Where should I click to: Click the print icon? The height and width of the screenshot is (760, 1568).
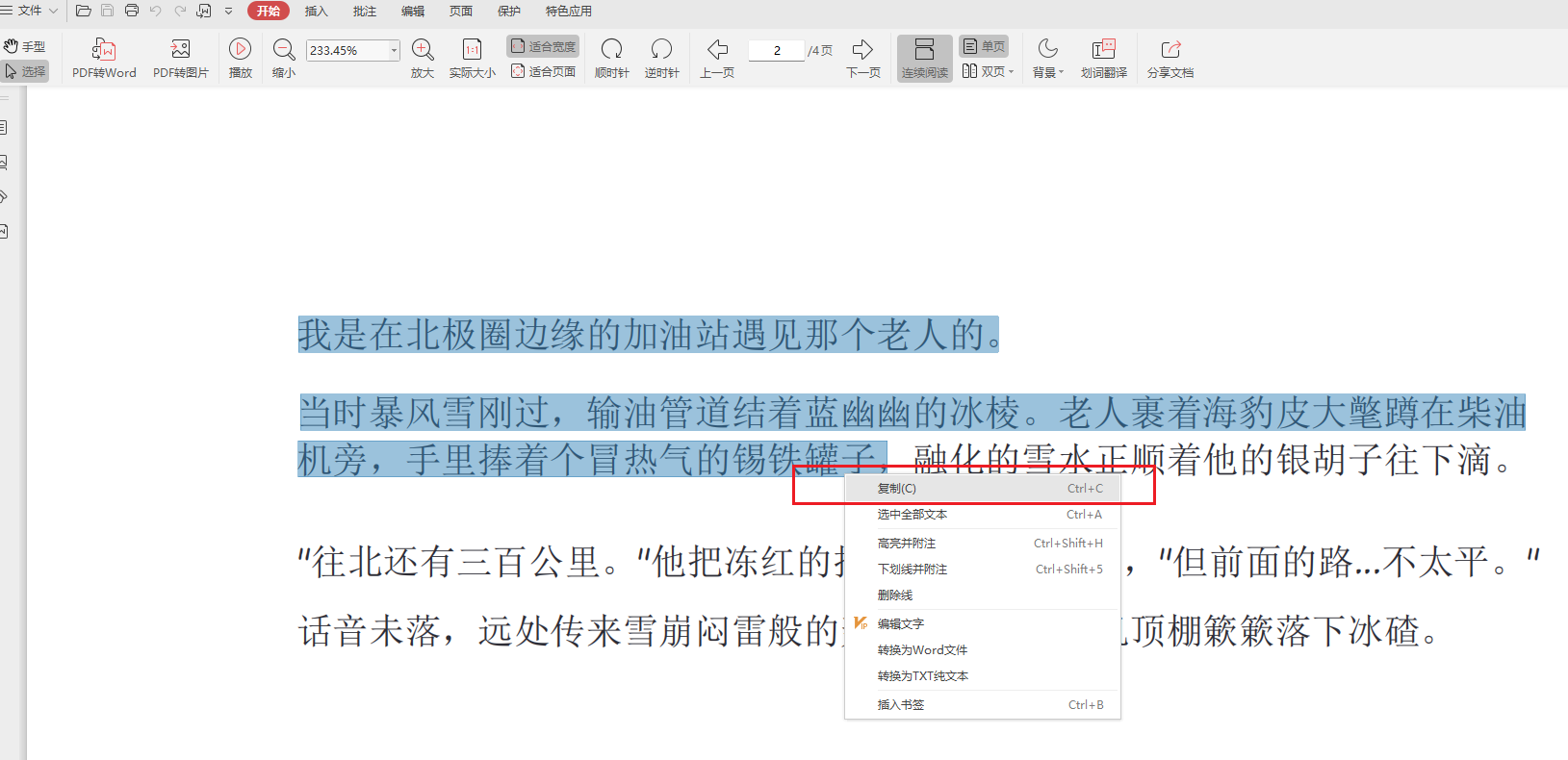[132, 11]
